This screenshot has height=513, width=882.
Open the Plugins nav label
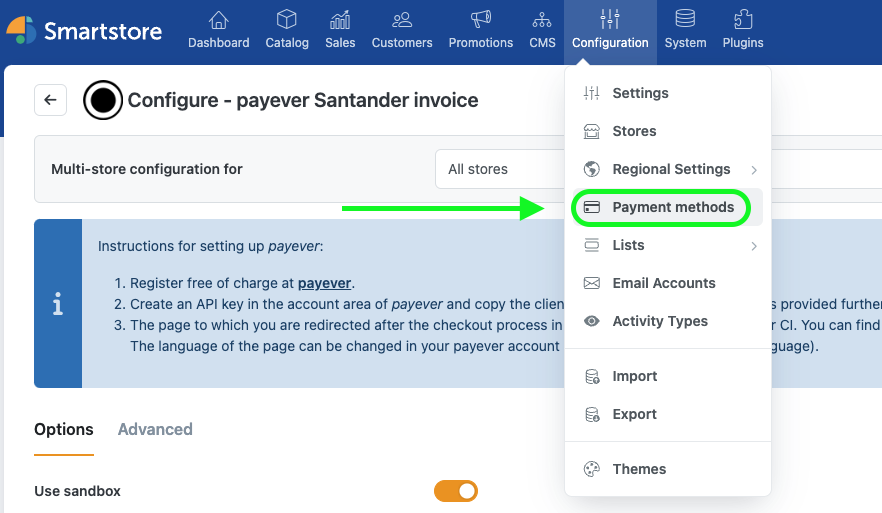(x=743, y=43)
